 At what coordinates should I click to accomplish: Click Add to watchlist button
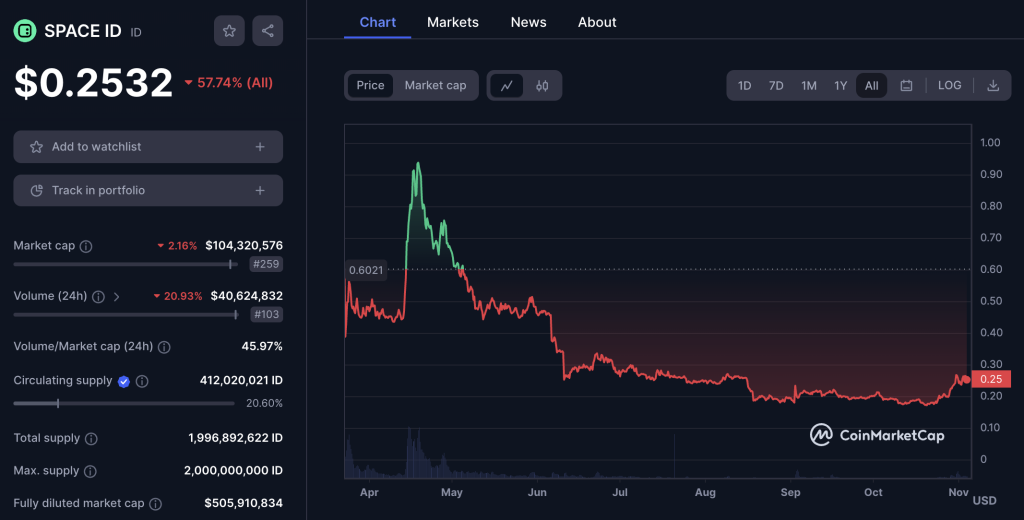click(148, 147)
